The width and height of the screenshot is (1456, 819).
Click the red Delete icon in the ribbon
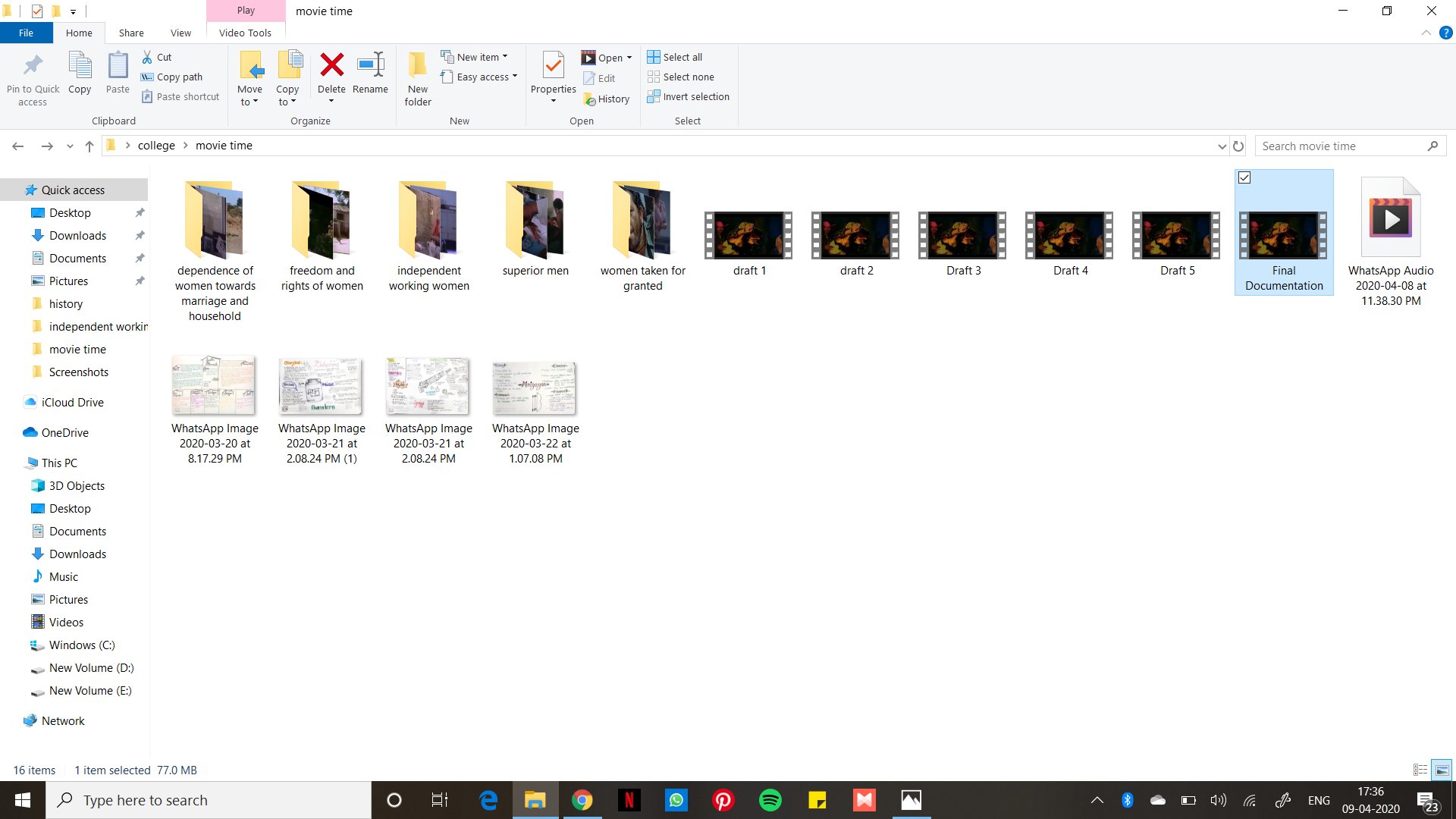point(331,66)
